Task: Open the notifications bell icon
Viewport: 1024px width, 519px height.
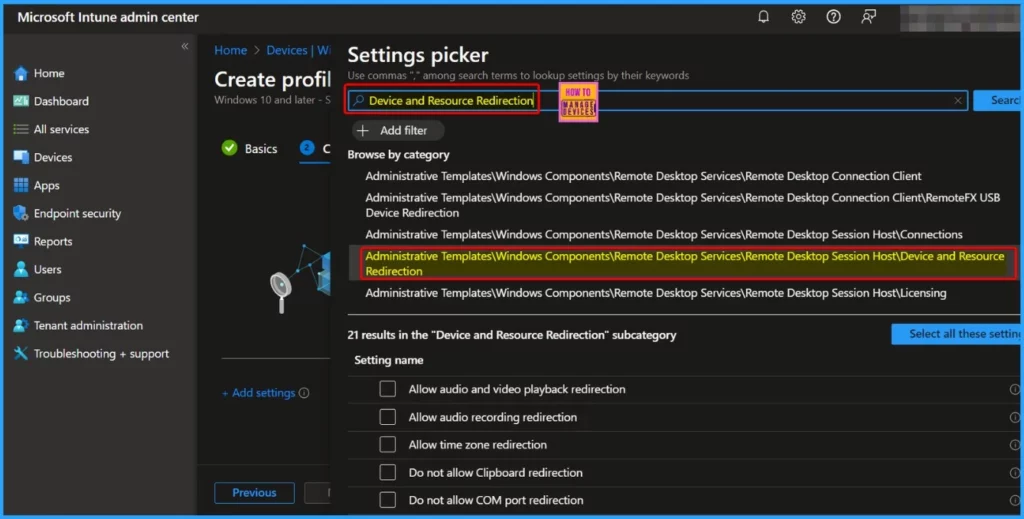Action: [763, 17]
